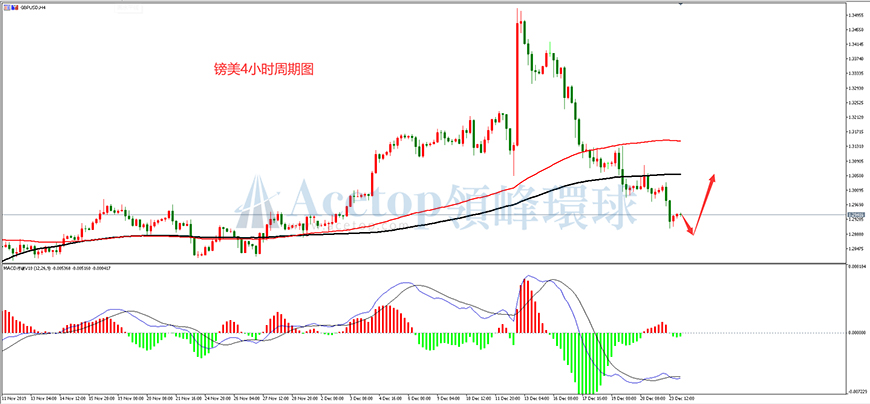This screenshot has width=870, height=404.
Task: Click the 0.000000 MACD zero level label
Action: tap(856, 333)
